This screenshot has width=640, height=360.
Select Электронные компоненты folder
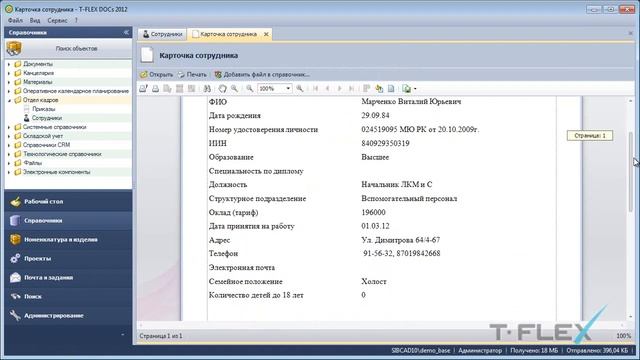[56, 172]
